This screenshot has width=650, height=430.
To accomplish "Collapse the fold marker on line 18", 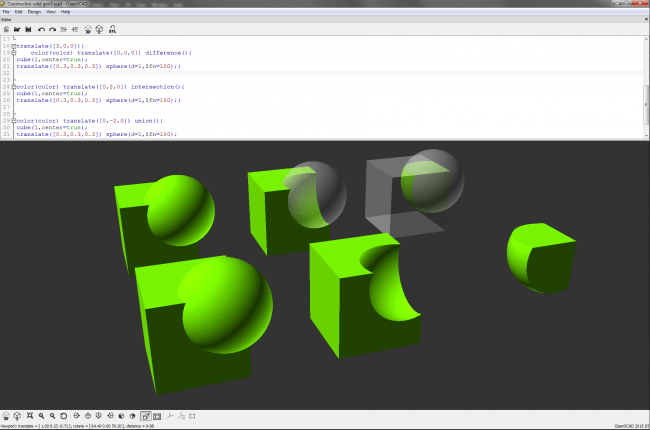I will coord(14,46).
